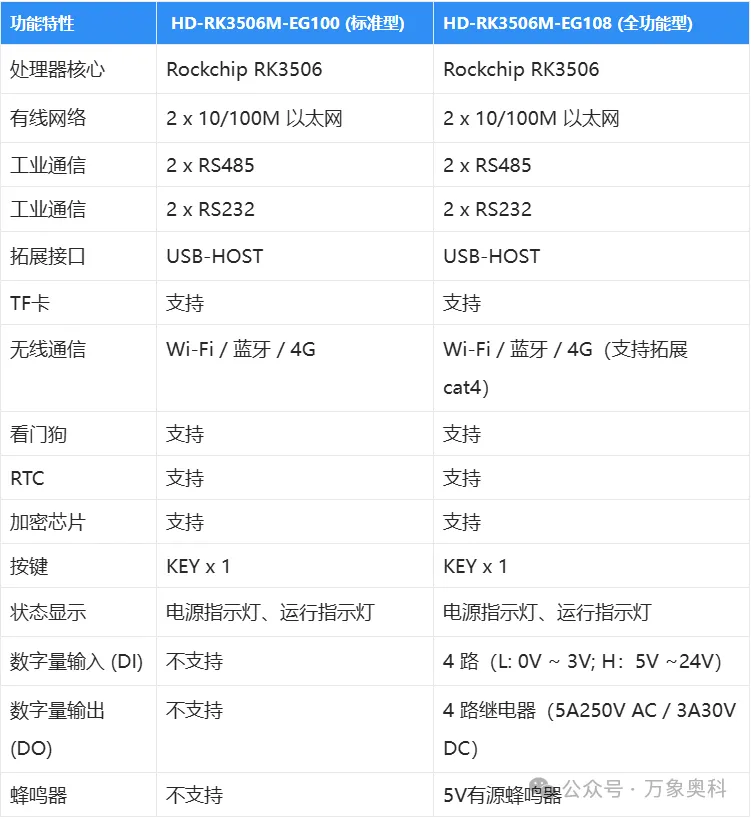The height and width of the screenshot is (819, 751).
Task: Click the 有线网络 row label
Action: 48,118
